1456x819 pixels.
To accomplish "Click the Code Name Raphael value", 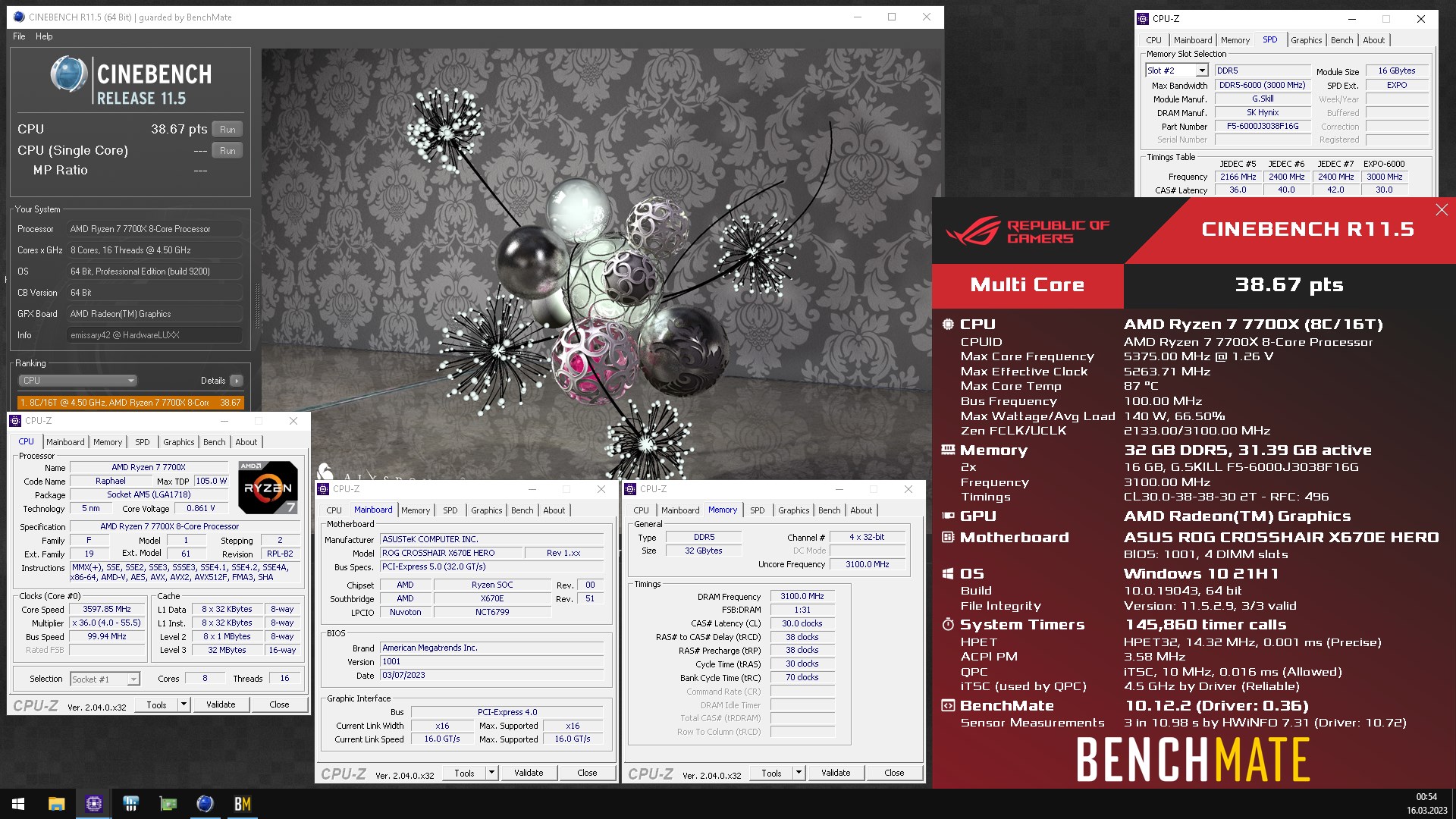I will pyautogui.click(x=111, y=482).
